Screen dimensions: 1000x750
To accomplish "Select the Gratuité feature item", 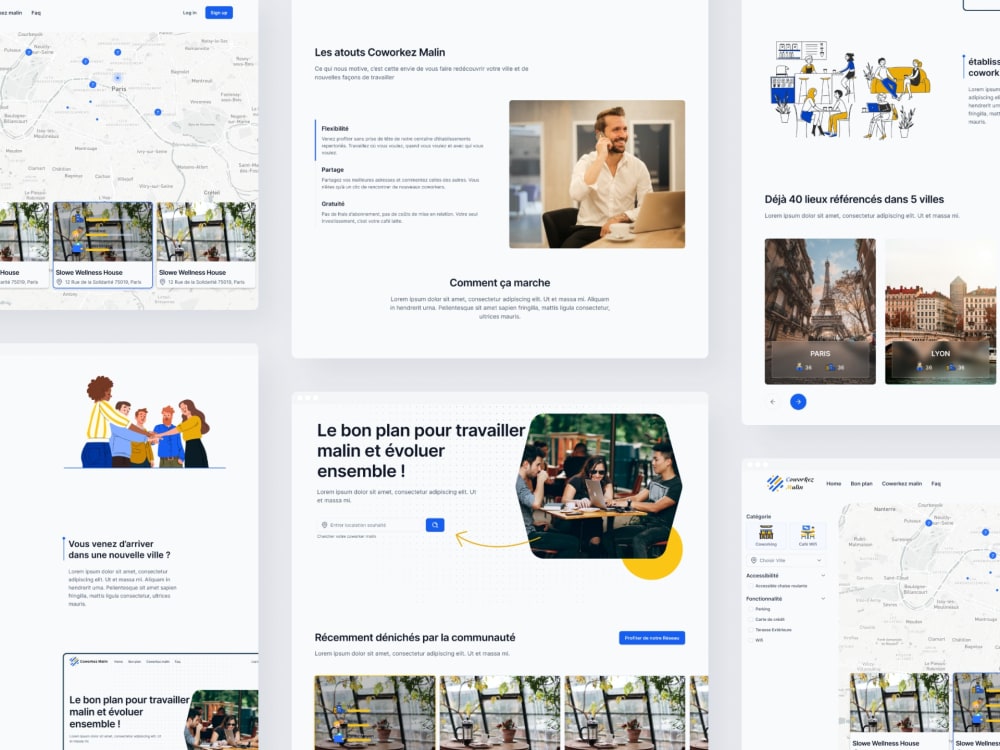I will pos(402,212).
